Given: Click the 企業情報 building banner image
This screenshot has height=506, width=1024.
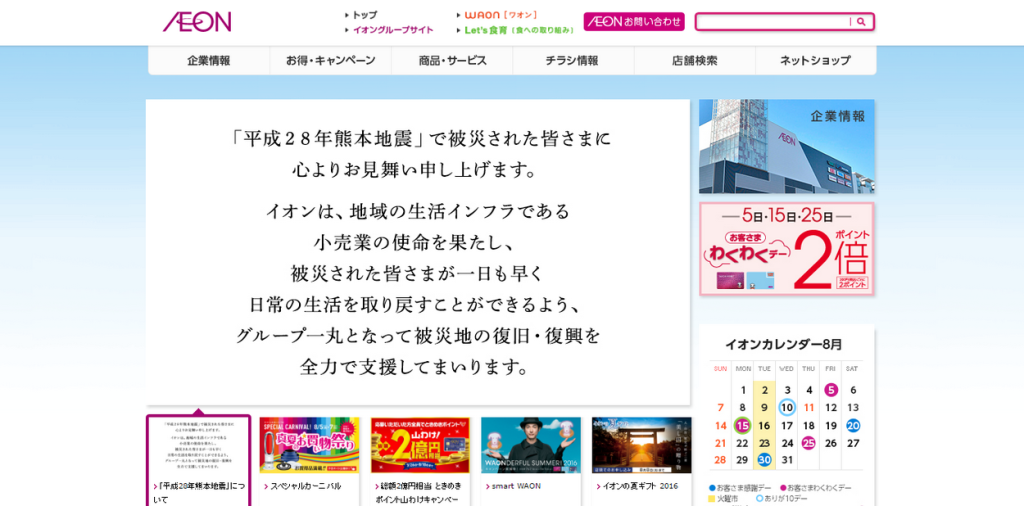Looking at the screenshot, I should point(786,146).
